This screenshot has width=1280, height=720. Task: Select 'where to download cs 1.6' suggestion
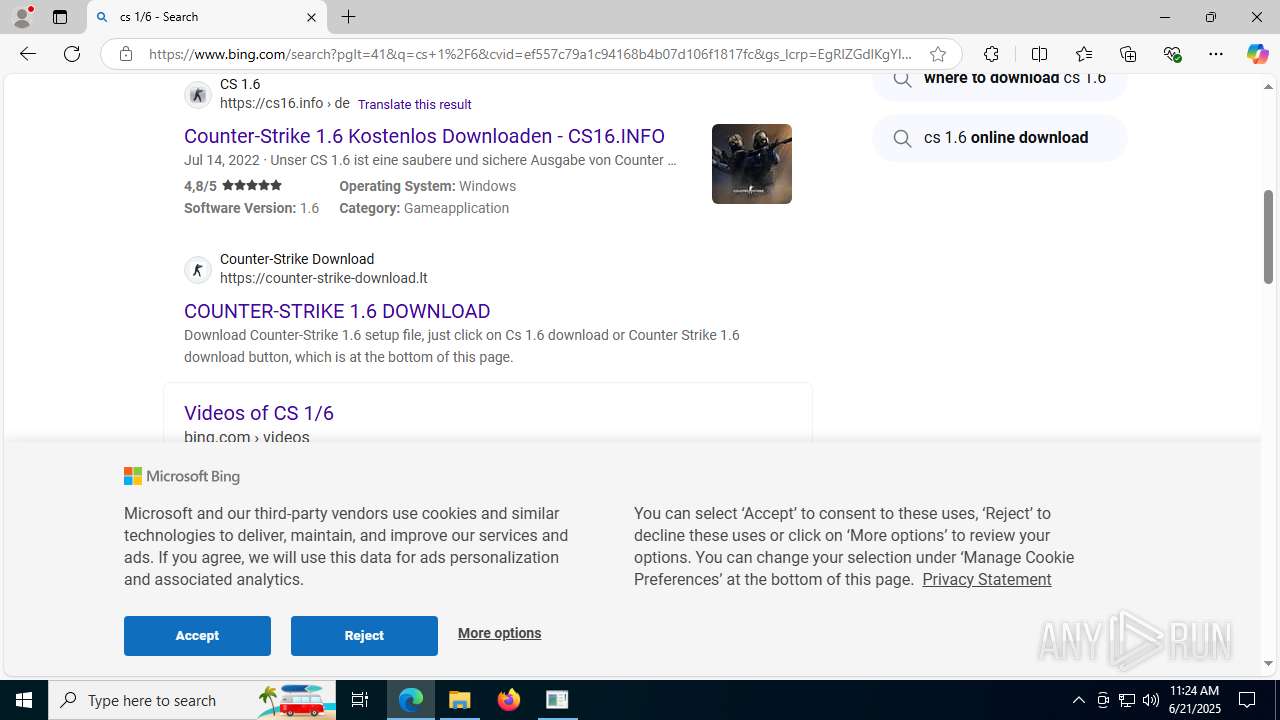point(1000,84)
